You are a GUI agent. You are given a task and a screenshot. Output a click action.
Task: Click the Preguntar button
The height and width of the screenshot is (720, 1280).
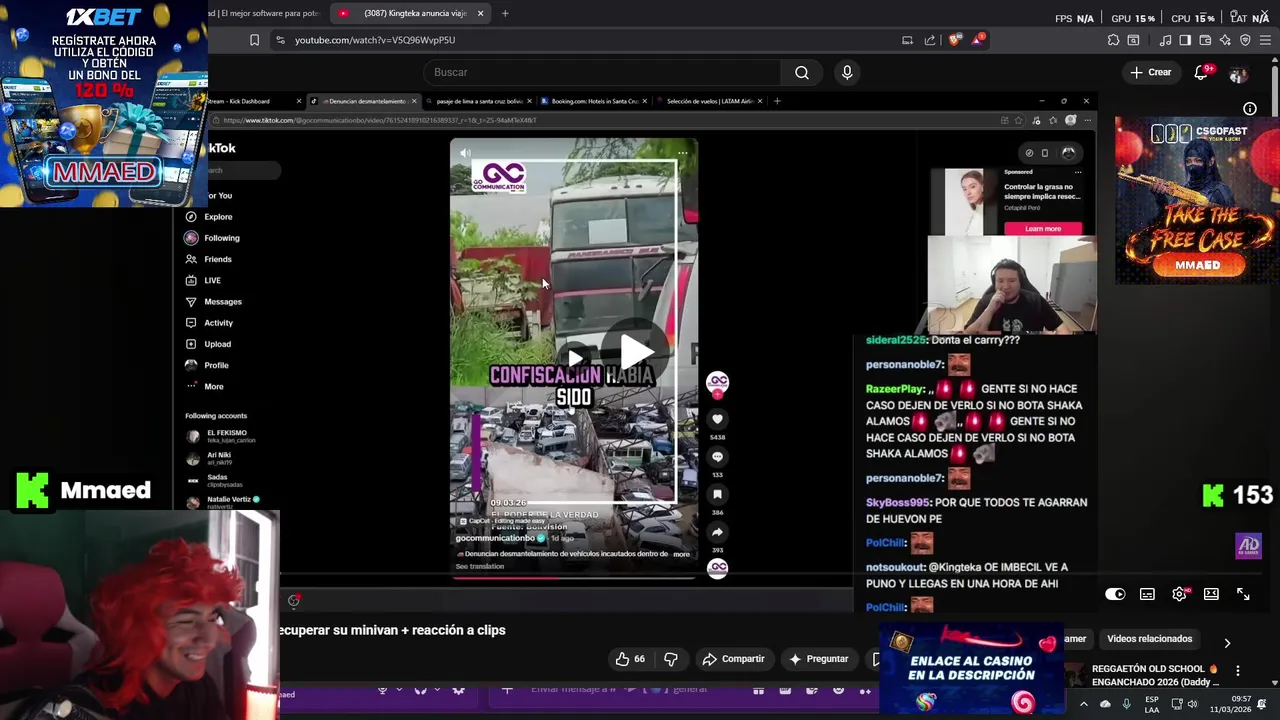pos(818,659)
